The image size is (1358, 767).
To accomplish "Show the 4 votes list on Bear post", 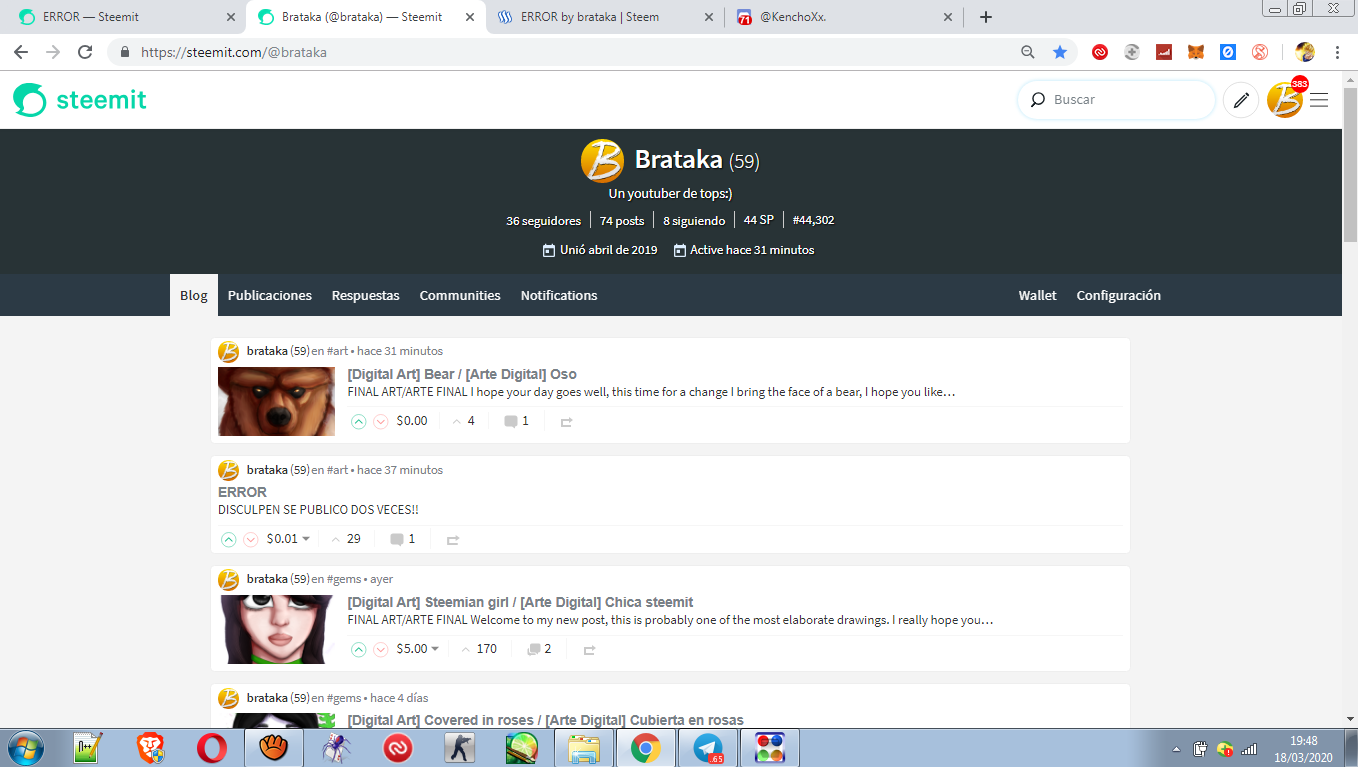I will [464, 421].
